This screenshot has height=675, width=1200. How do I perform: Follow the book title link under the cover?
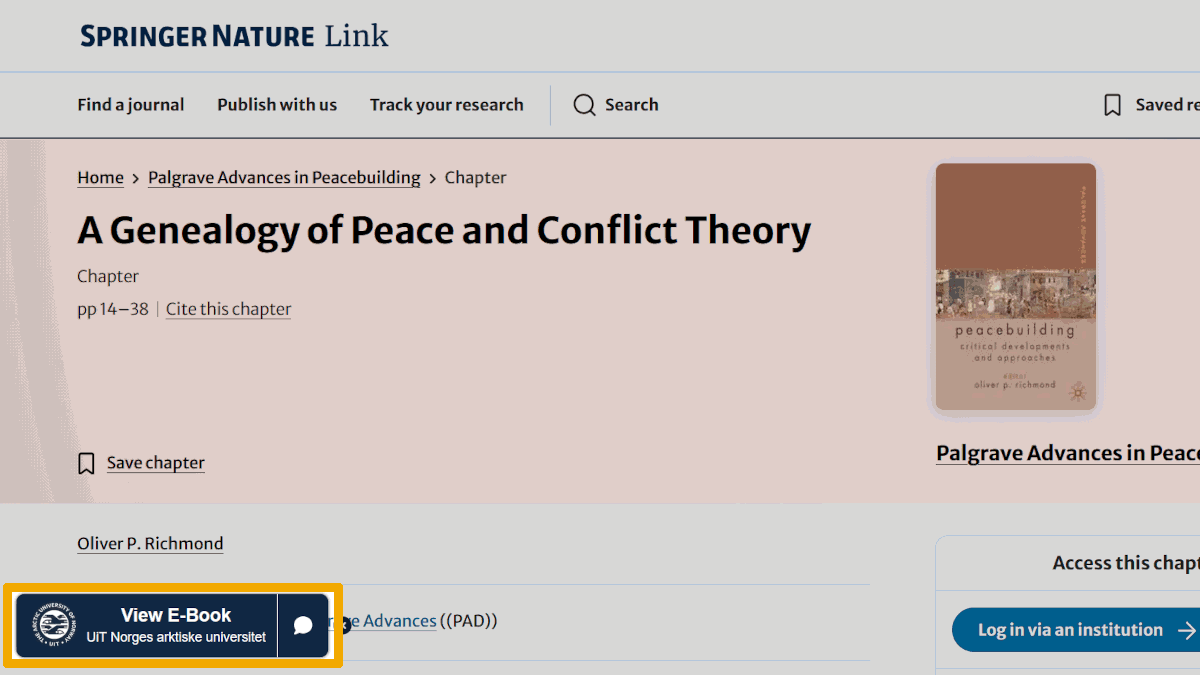pyautogui.click(x=1068, y=453)
